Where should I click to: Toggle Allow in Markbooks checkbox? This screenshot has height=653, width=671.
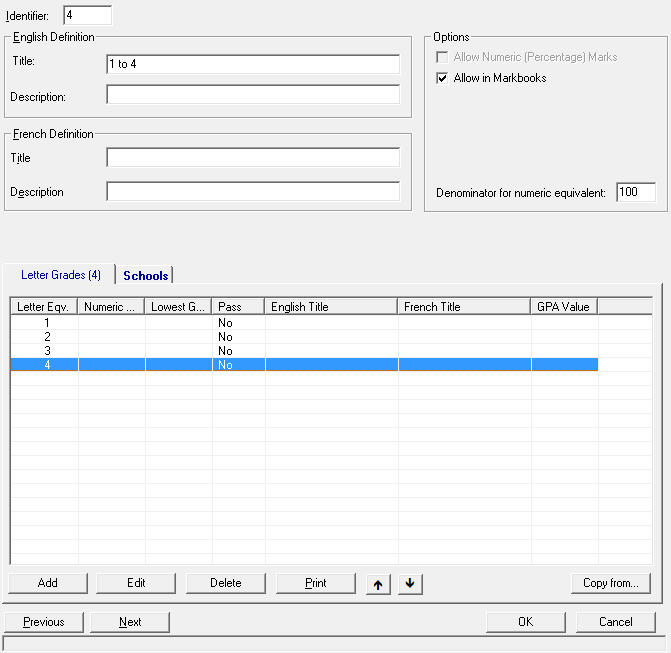tap(442, 78)
